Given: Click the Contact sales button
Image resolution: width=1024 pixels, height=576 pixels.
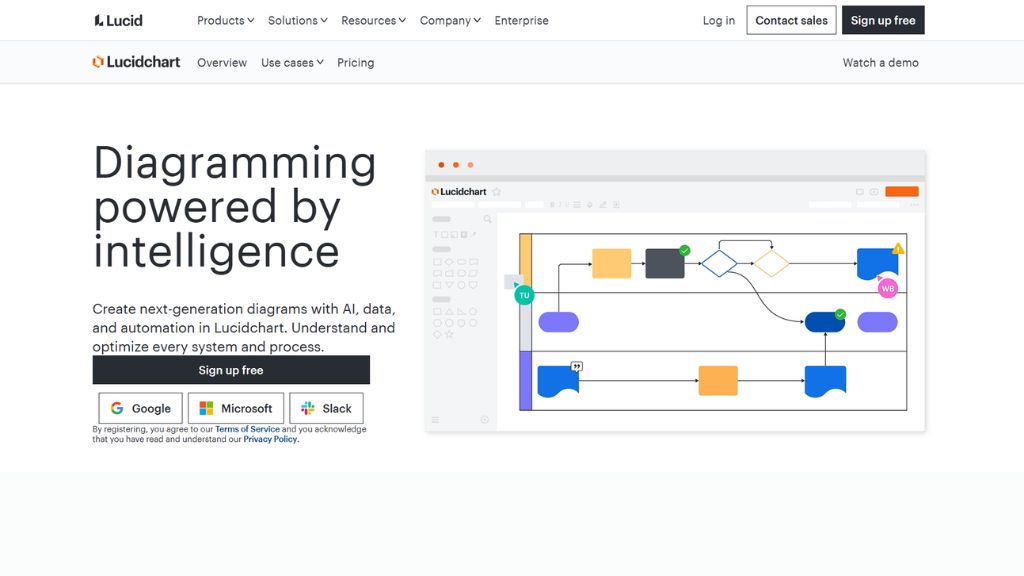Looking at the screenshot, I should [x=791, y=20].
